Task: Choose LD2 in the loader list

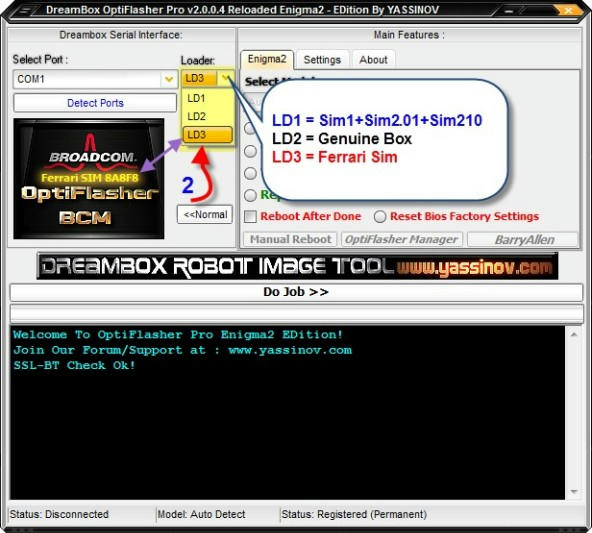Action: click(207, 116)
